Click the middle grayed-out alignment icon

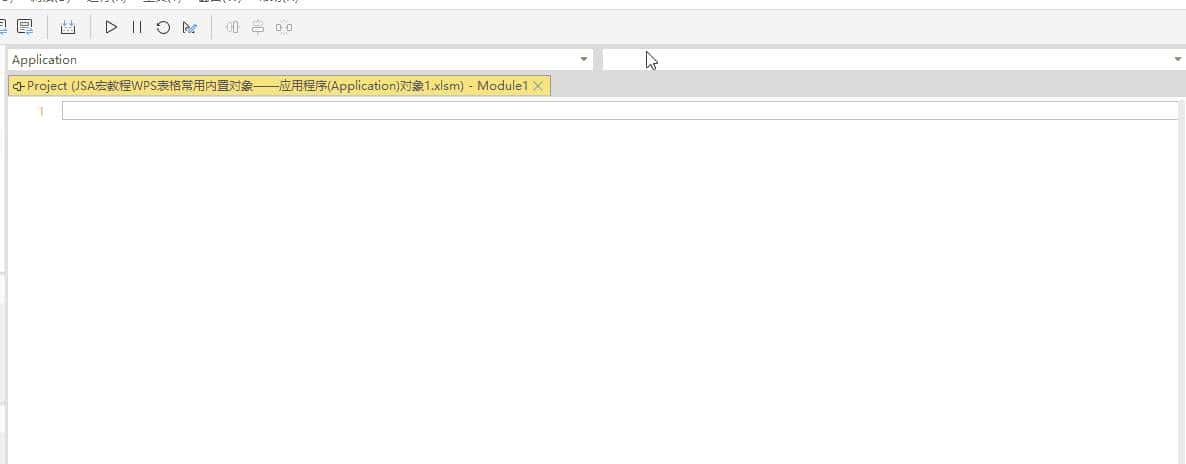(x=258, y=27)
